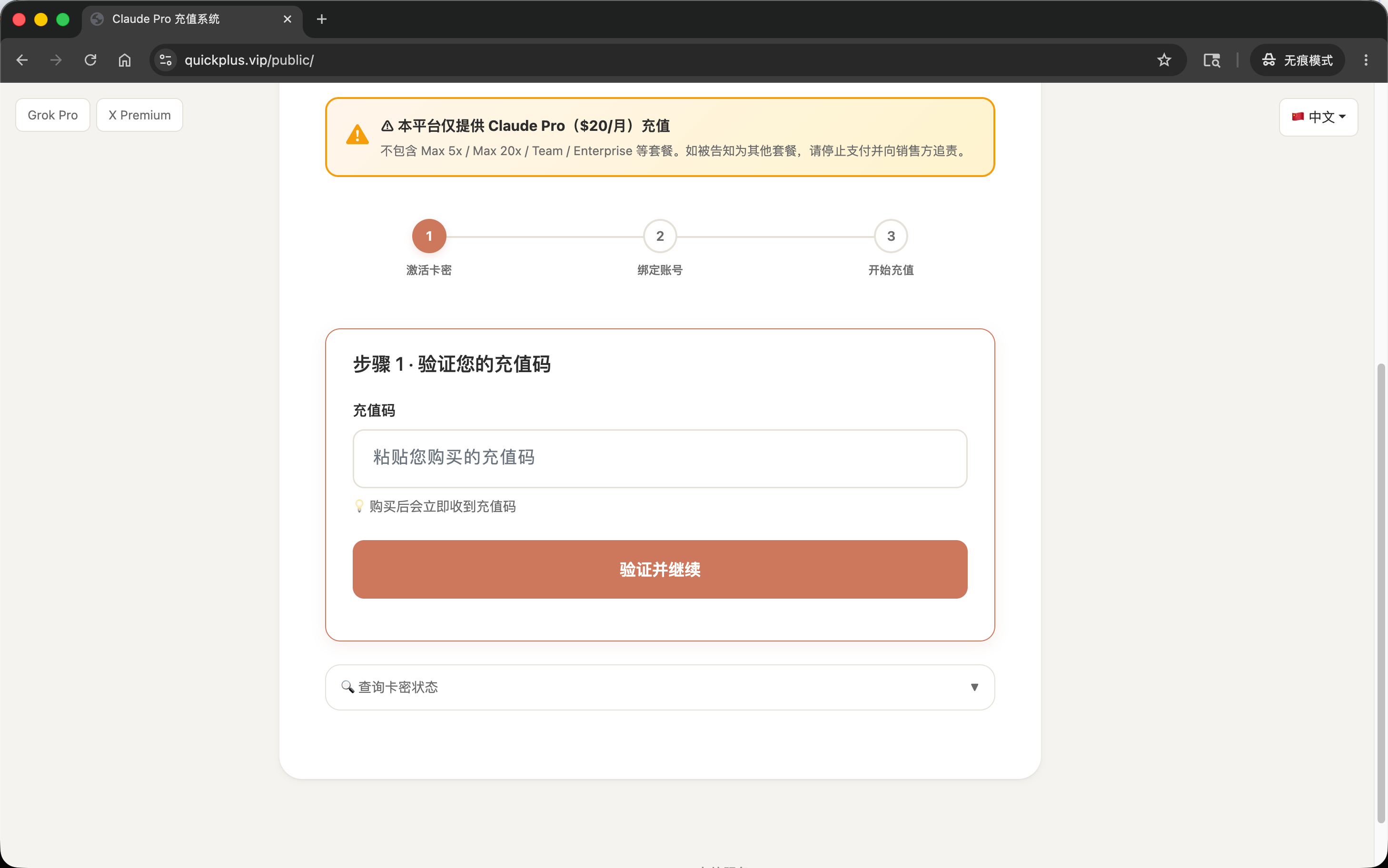Open the tab search icon
This screenshot has width=1388, height=868.
pos(1211,59)
